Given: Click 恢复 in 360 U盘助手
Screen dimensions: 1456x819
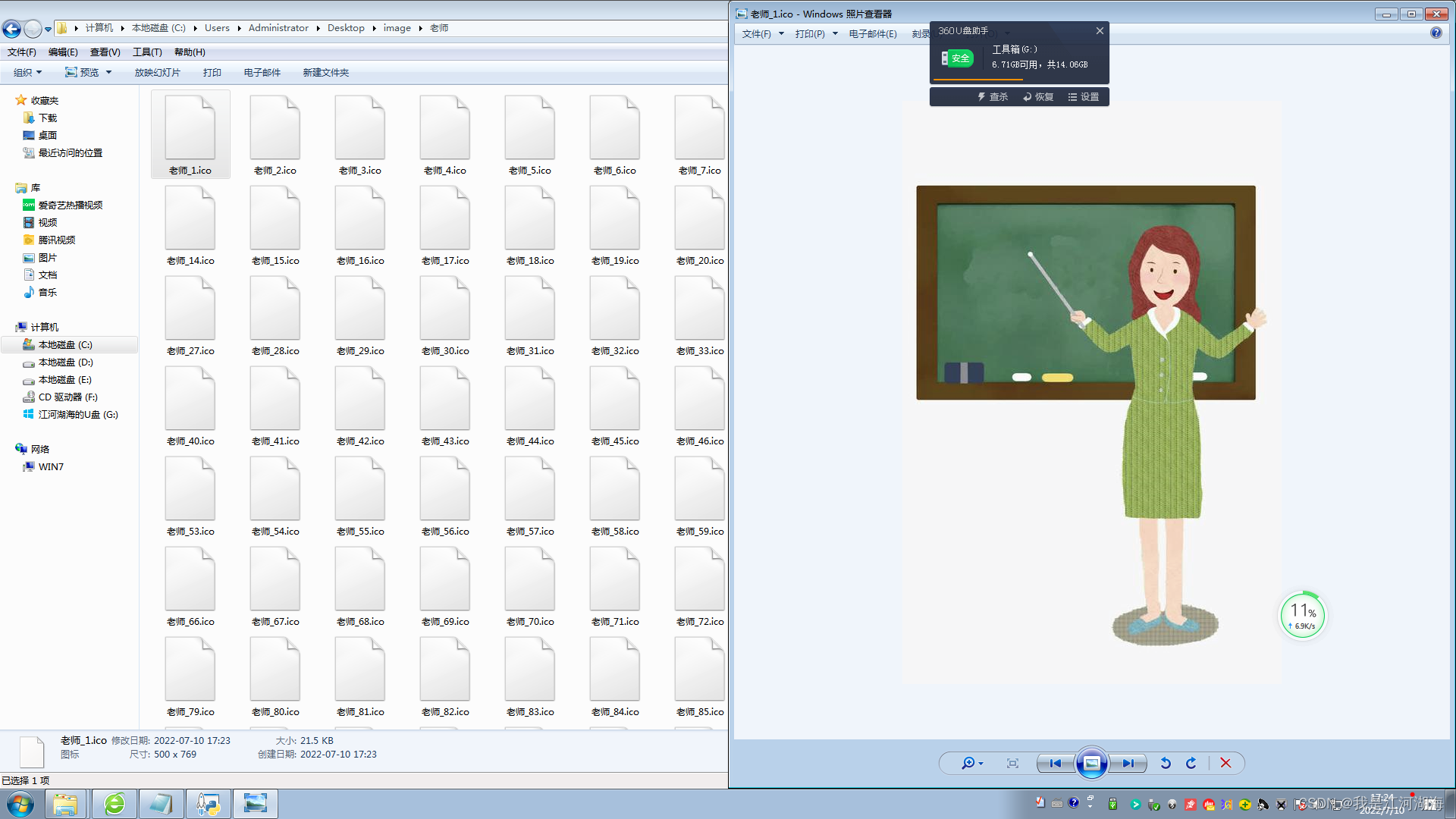Looking at the screenshot, I should coord(1038,97).
